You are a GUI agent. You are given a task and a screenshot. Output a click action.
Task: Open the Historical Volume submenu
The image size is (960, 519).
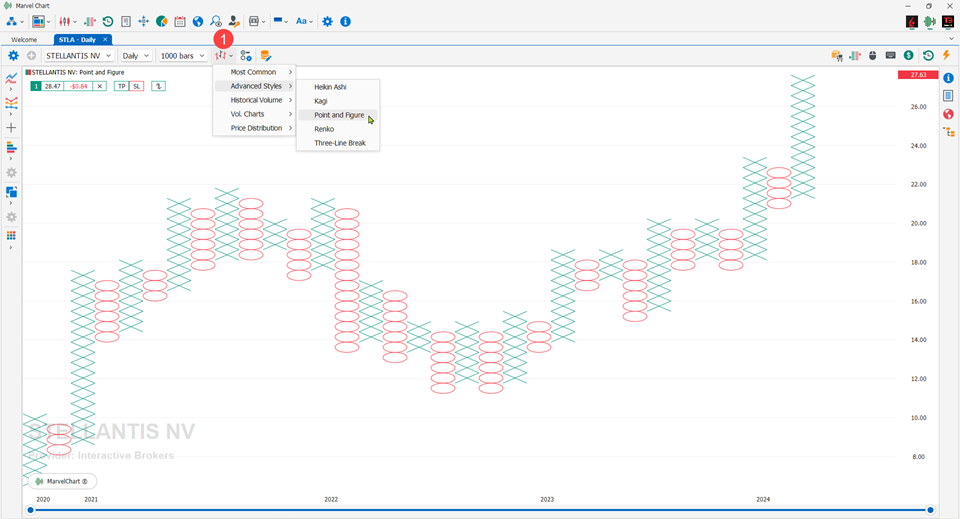[254, 100]
